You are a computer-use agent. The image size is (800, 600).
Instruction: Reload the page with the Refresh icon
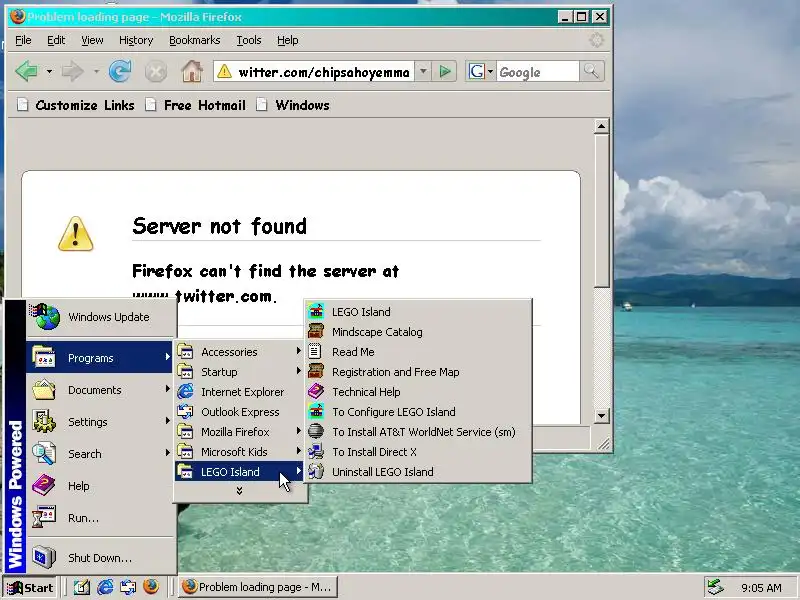[x=120, y=71]
